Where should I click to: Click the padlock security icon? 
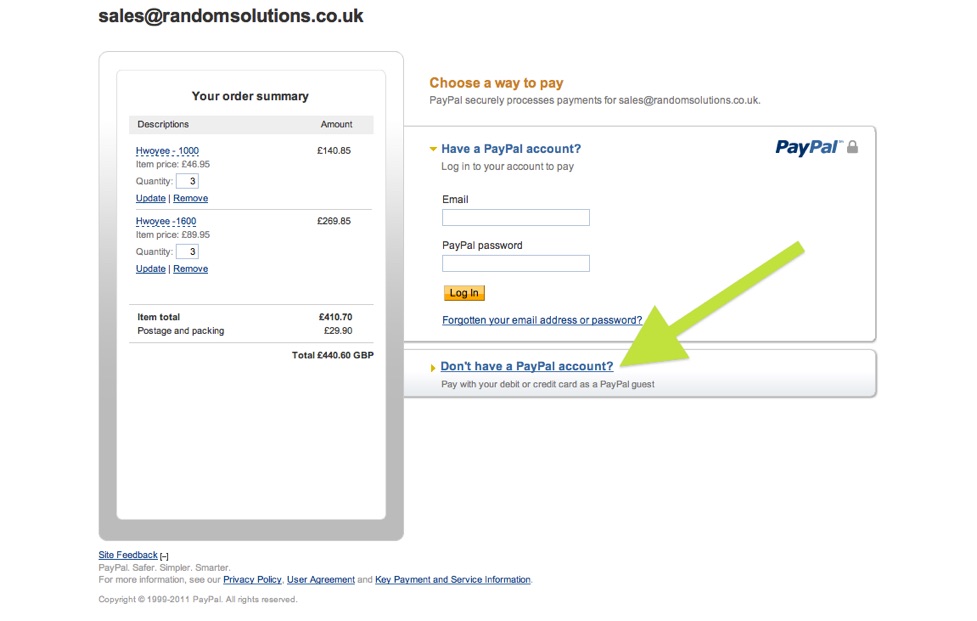[x=853, y=148]
